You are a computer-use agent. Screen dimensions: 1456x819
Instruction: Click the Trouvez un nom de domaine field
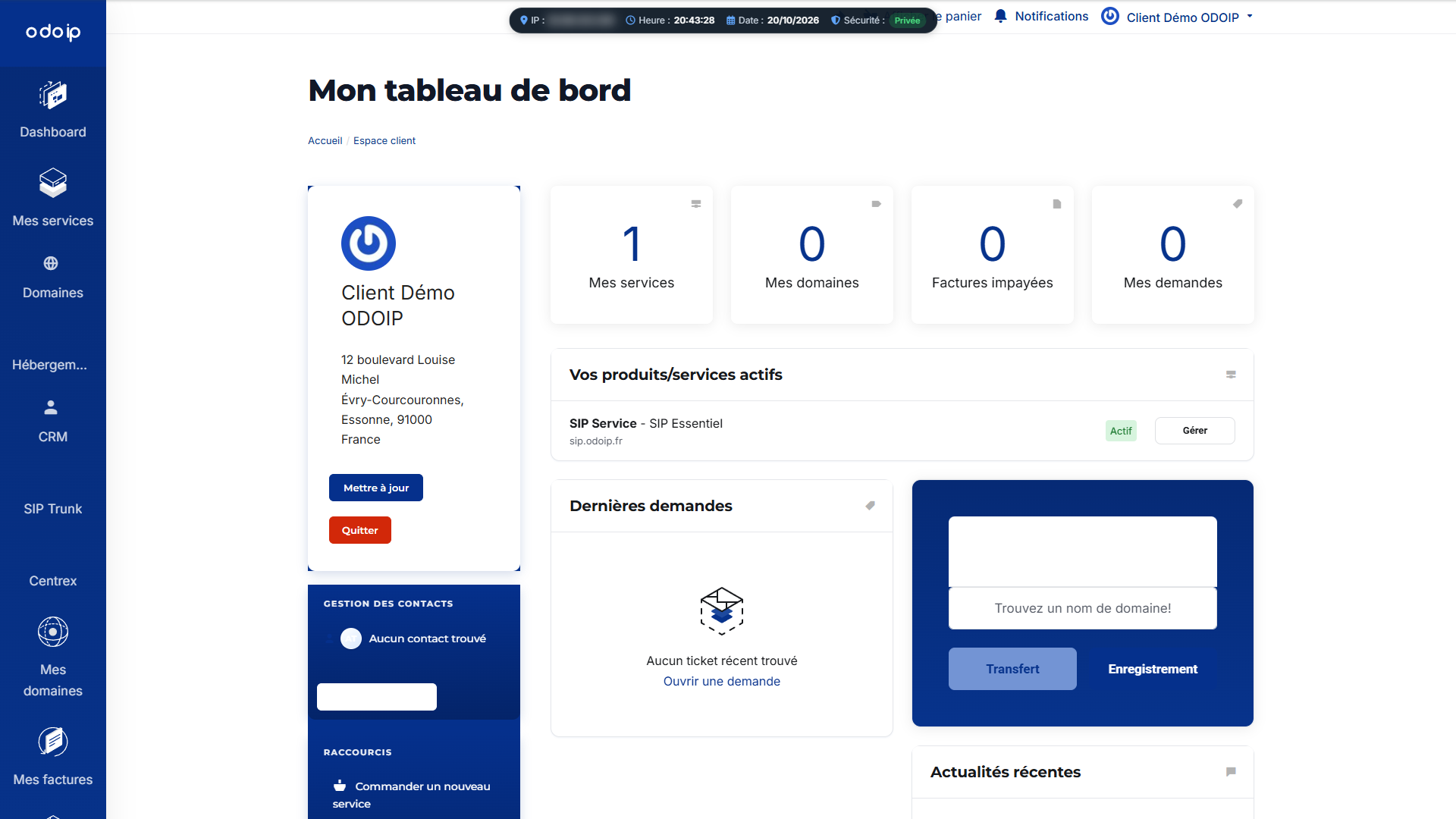tap(1083, 608)
